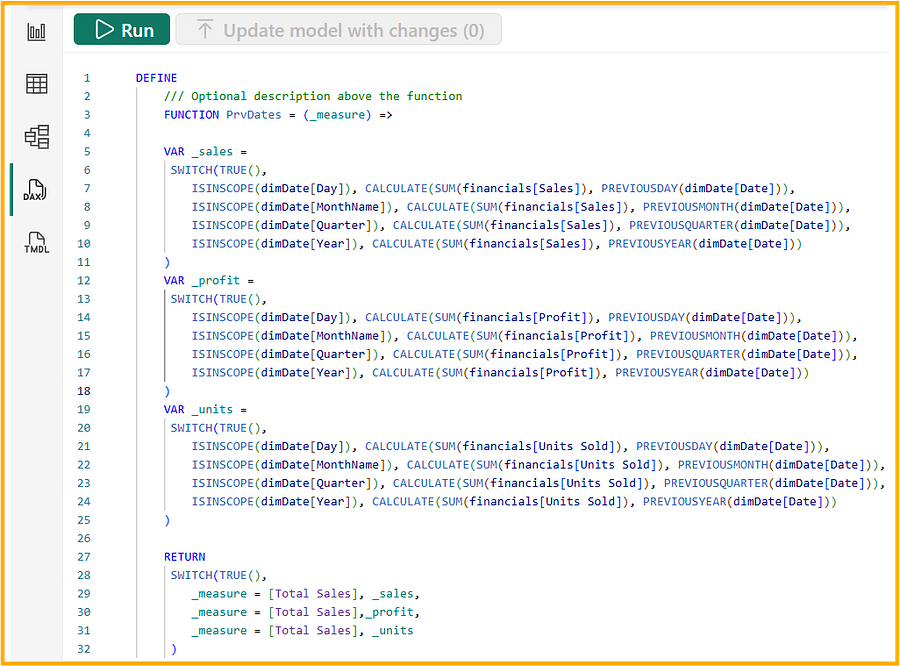The width and height of the screenshot is (900, 666).
Task: Click the DEFINE keyword on line 1
Action: coord(156,77)
